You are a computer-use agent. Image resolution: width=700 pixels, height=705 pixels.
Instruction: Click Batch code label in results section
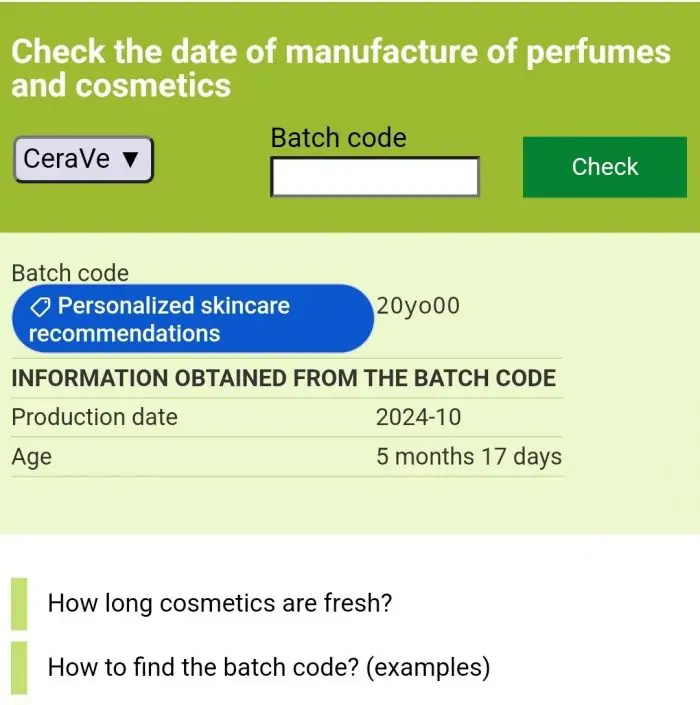pos(70,273)
